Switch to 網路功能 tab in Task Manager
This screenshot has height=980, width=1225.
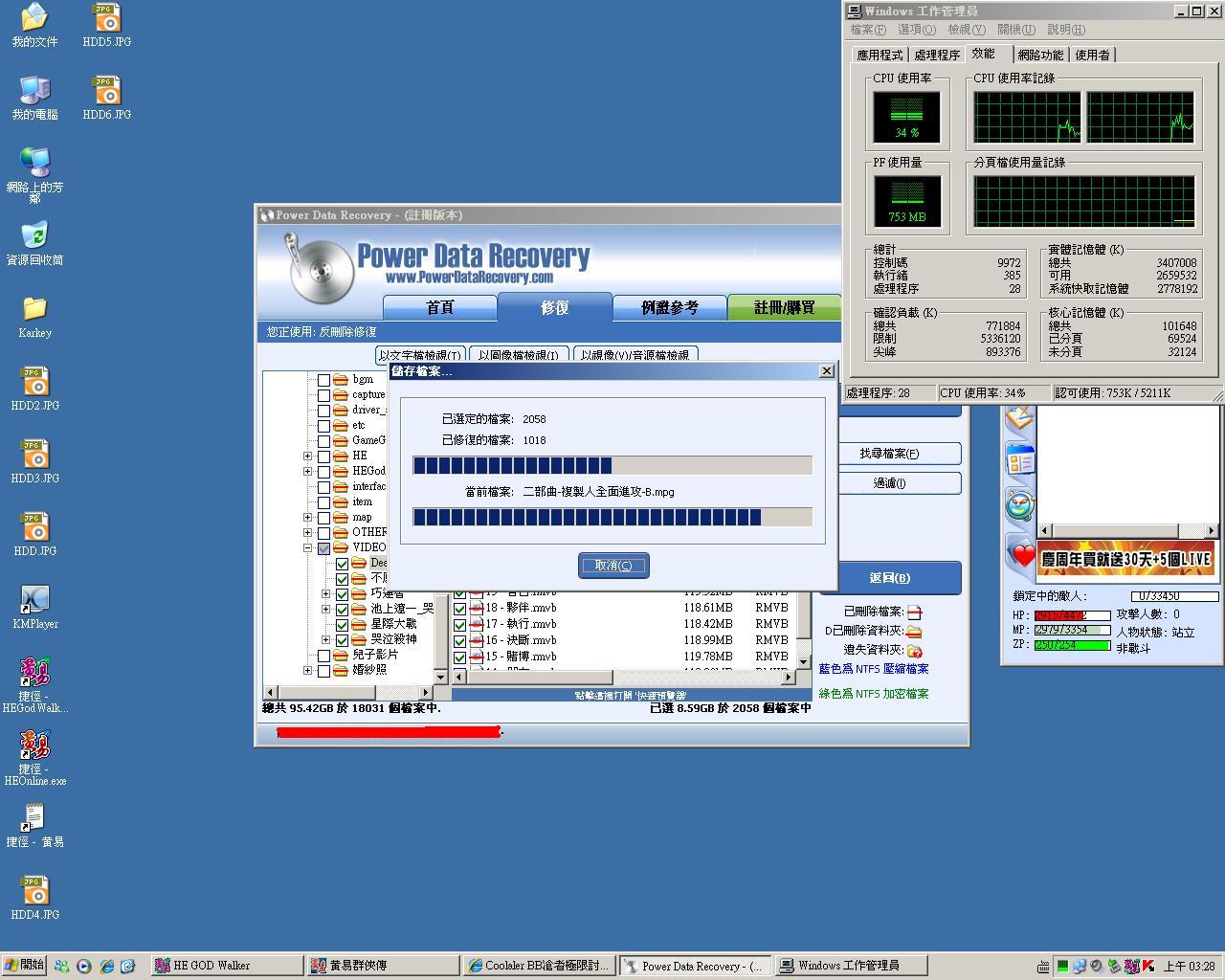[x=1040, y=56]
